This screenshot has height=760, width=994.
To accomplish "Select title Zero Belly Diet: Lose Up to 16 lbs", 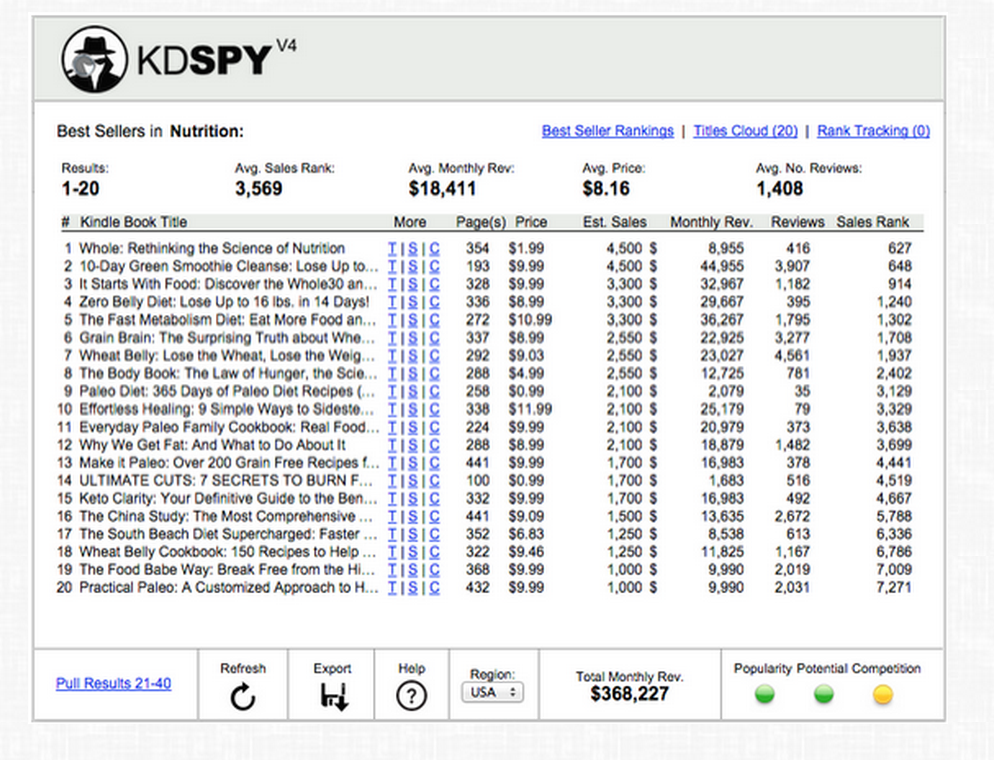I will pos(224,302).
